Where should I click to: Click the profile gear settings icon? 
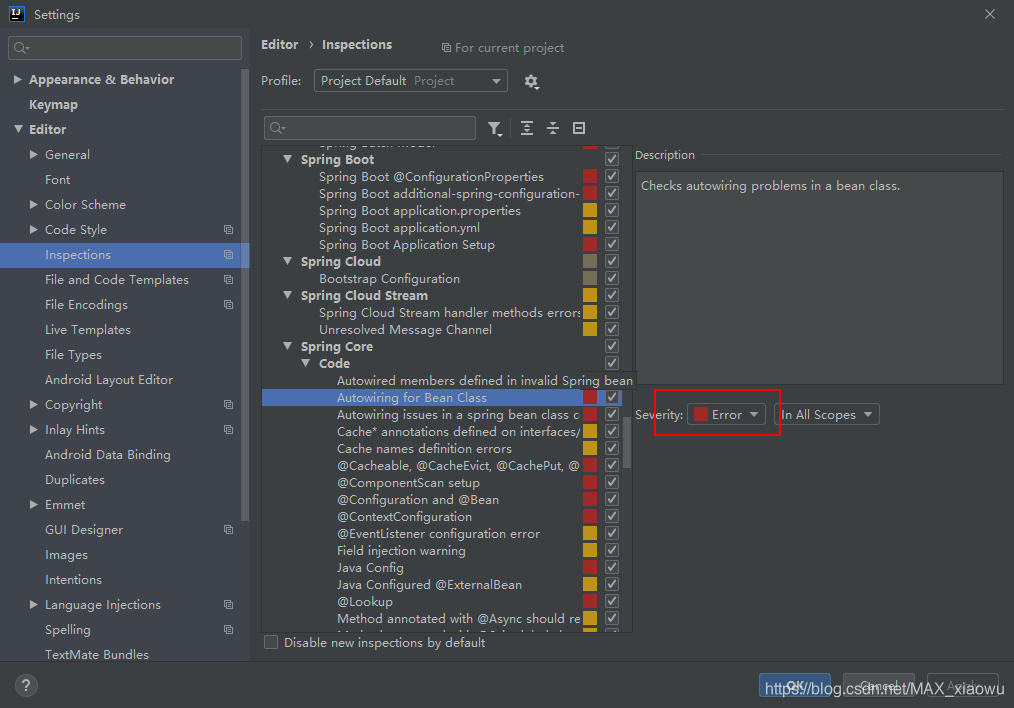531,81
